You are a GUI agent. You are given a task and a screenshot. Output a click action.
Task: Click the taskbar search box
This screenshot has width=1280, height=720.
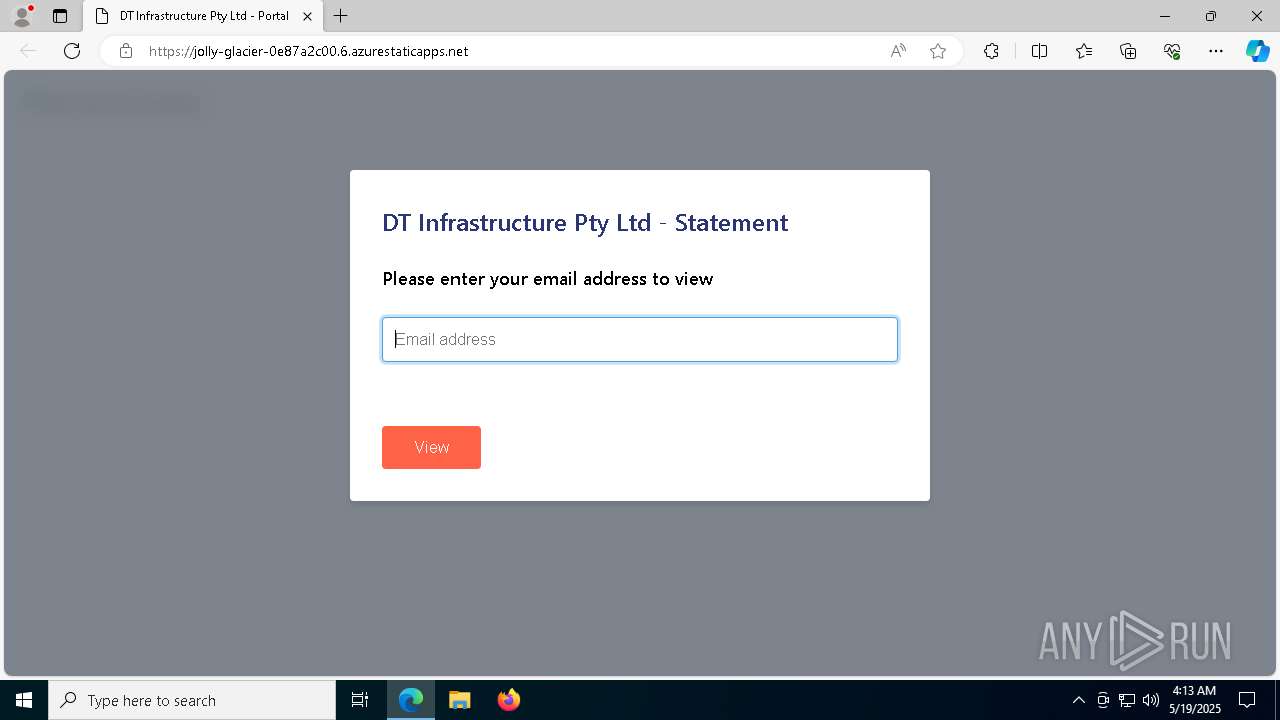pyautogui.click(x=192, y=700)
